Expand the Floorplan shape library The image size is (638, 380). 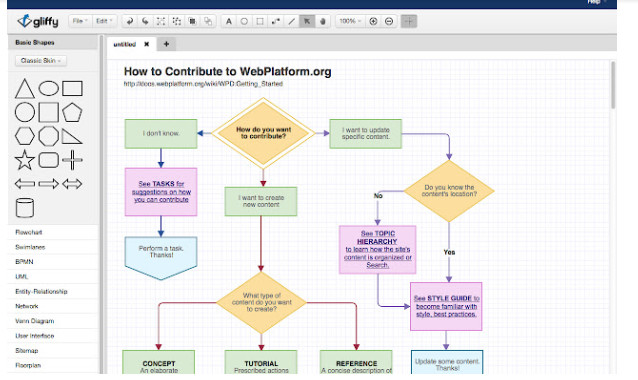[53, 365]
